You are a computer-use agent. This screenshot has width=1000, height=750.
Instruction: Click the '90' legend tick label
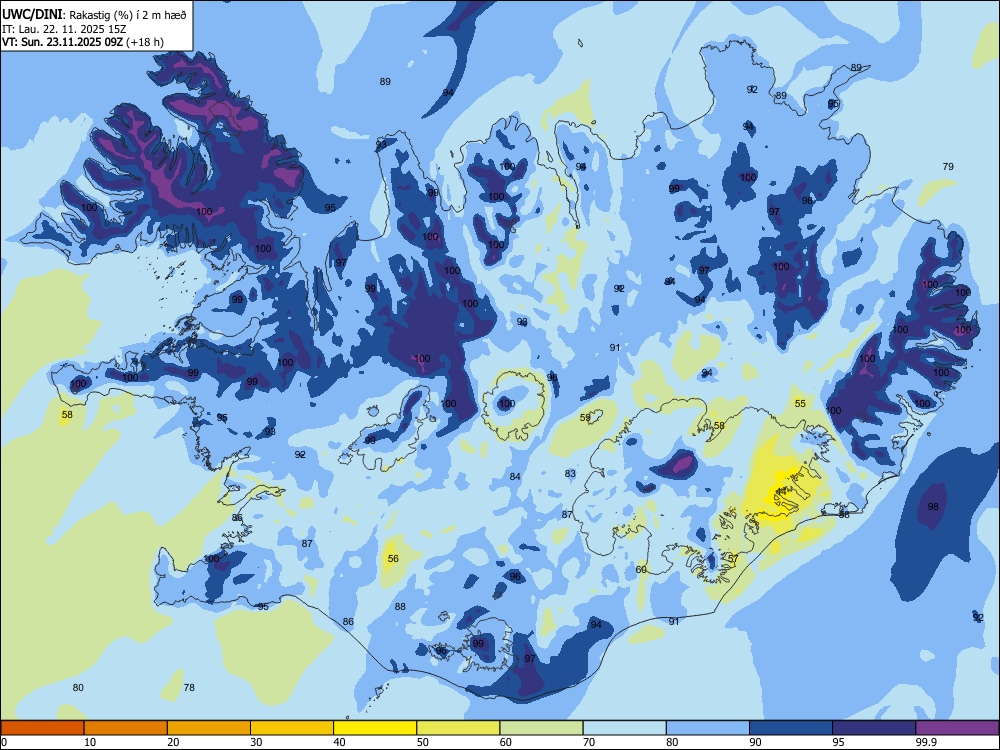pyautogui.click(x=755, y=742)
